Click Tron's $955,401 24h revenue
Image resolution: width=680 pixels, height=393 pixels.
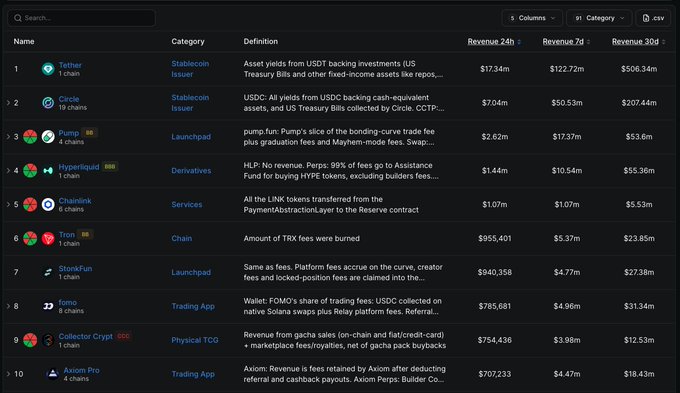click(494, 238)
